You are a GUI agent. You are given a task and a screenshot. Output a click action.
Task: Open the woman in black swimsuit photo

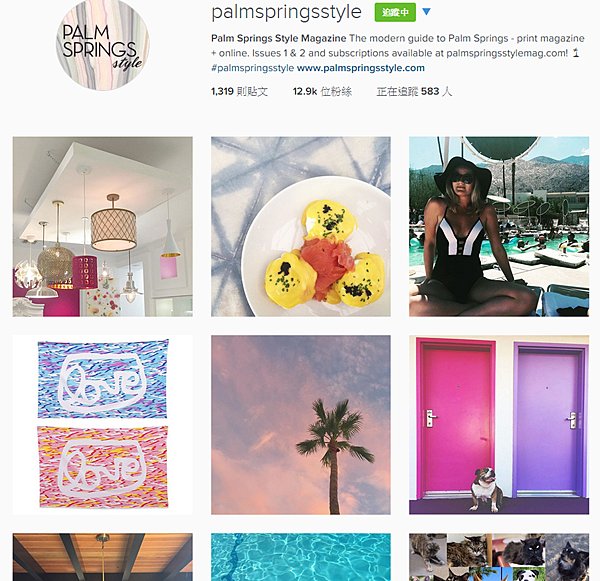tap(499, 227)
